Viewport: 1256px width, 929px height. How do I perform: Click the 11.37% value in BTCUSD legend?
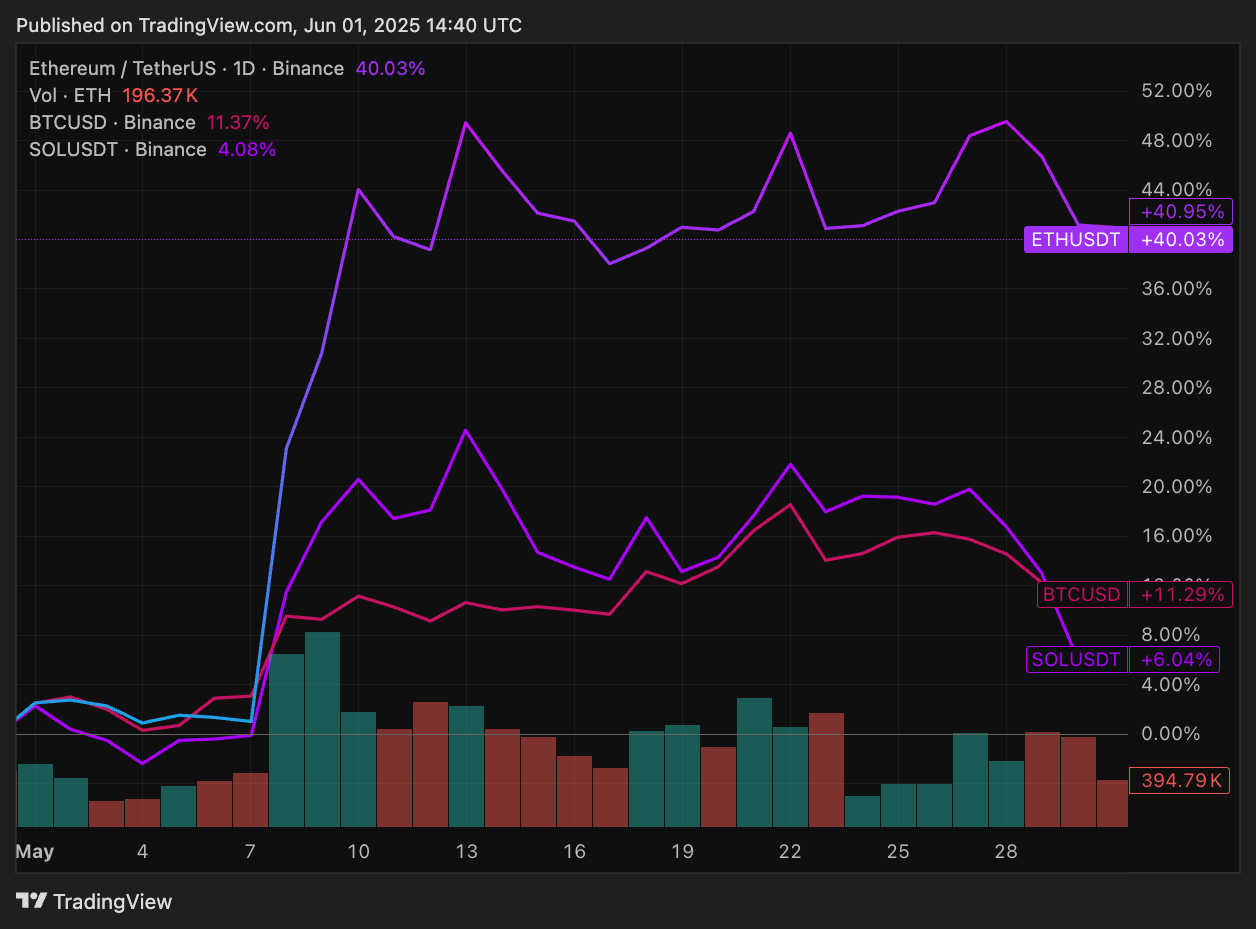pos(238,123)
